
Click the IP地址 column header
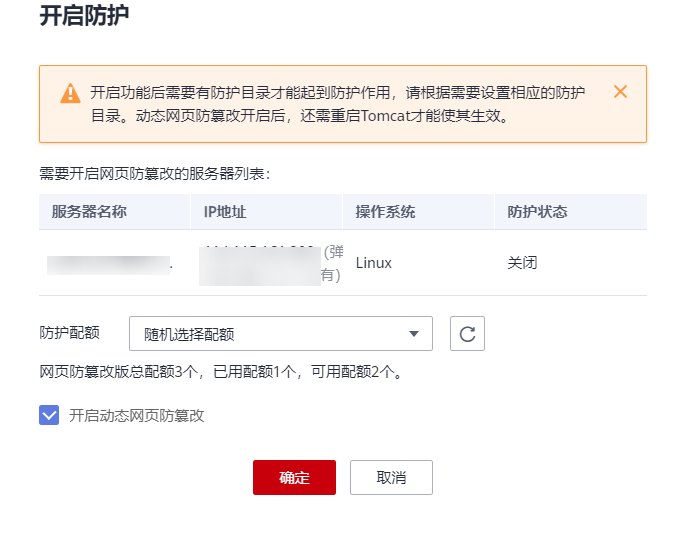click(223, 212)
